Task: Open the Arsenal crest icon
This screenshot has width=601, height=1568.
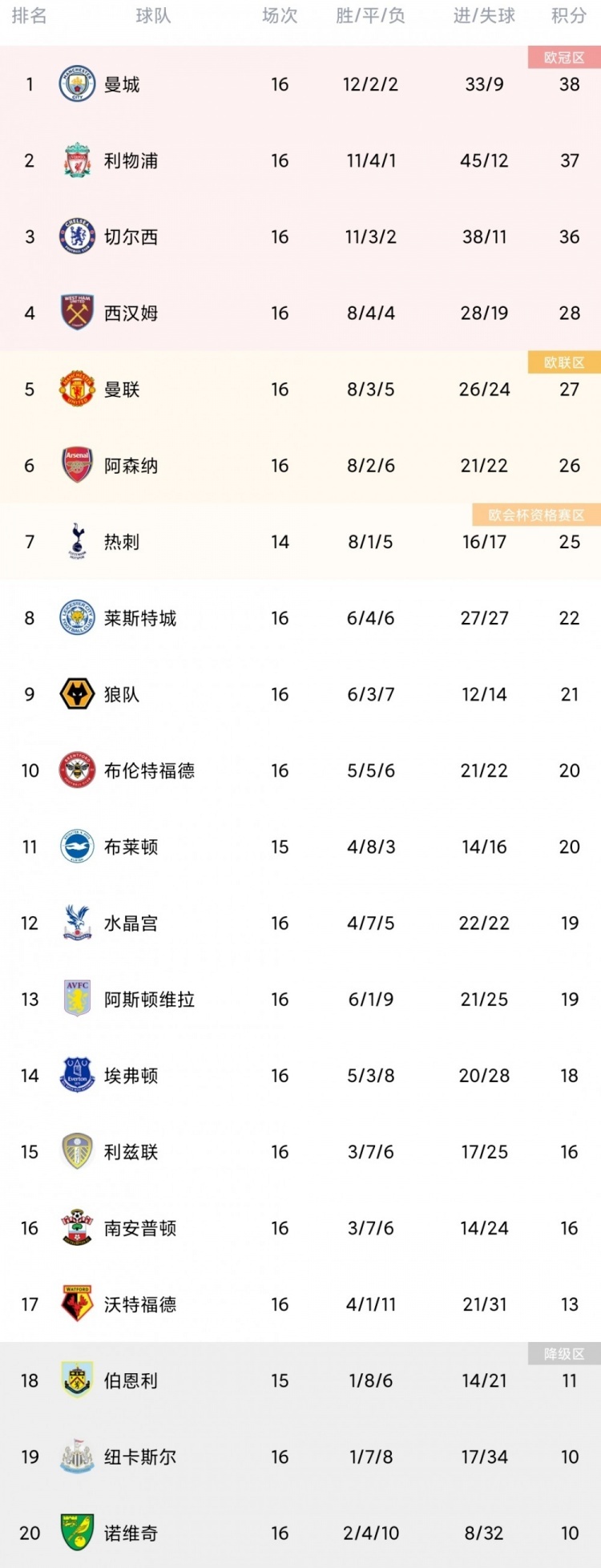Action: point(78,465)
